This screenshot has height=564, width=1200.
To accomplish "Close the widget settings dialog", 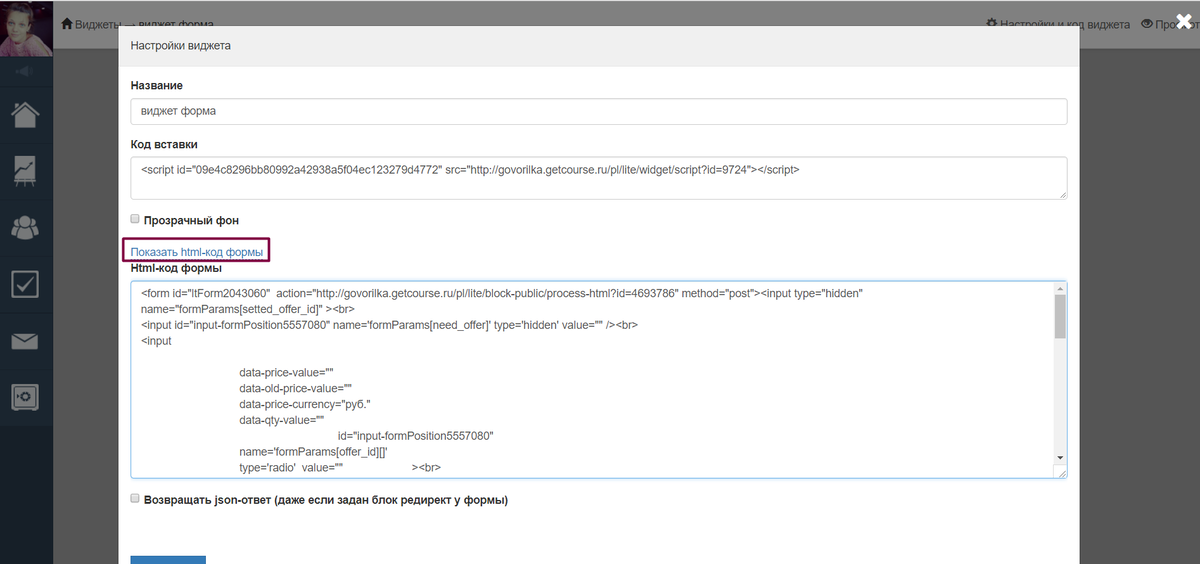I will point(1185,19).
